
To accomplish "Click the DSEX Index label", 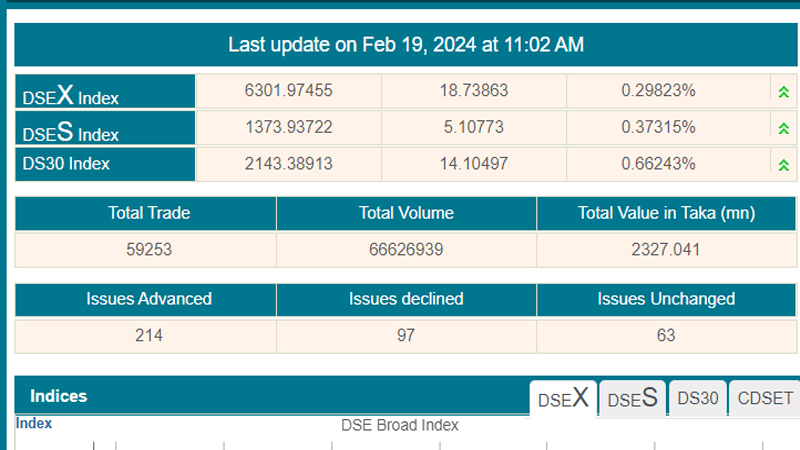I will pyautogui.click(x=71, y=95).
